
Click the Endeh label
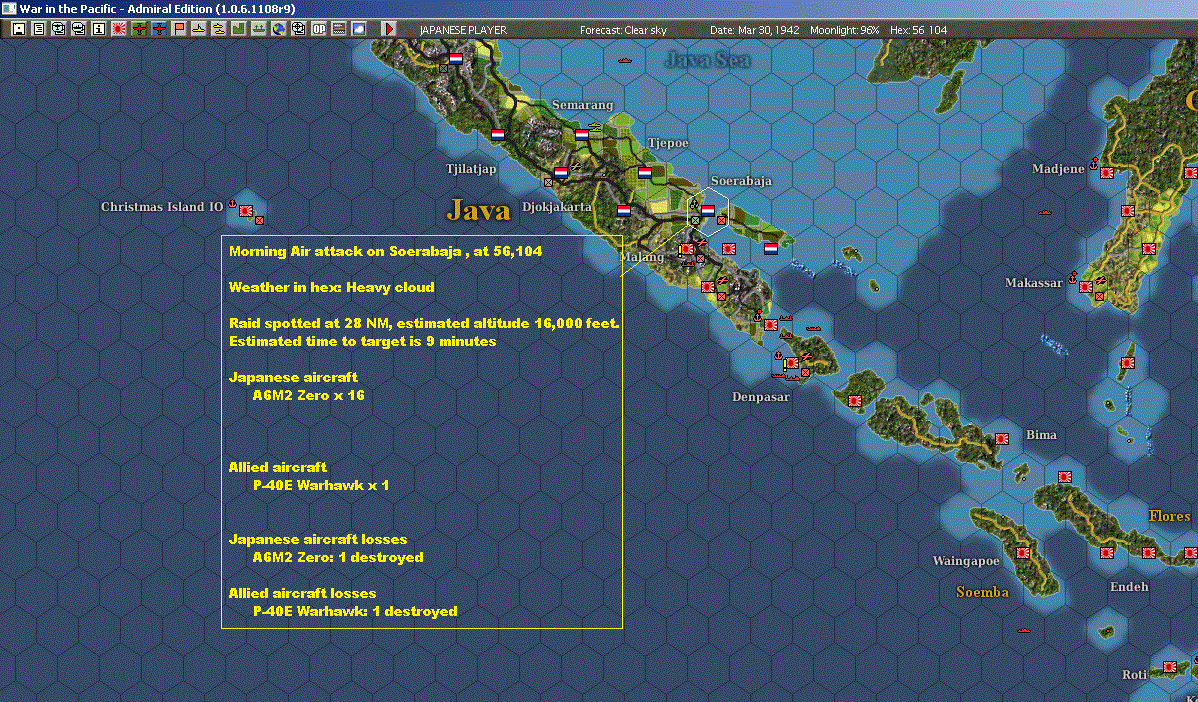tap(1129, 587)
